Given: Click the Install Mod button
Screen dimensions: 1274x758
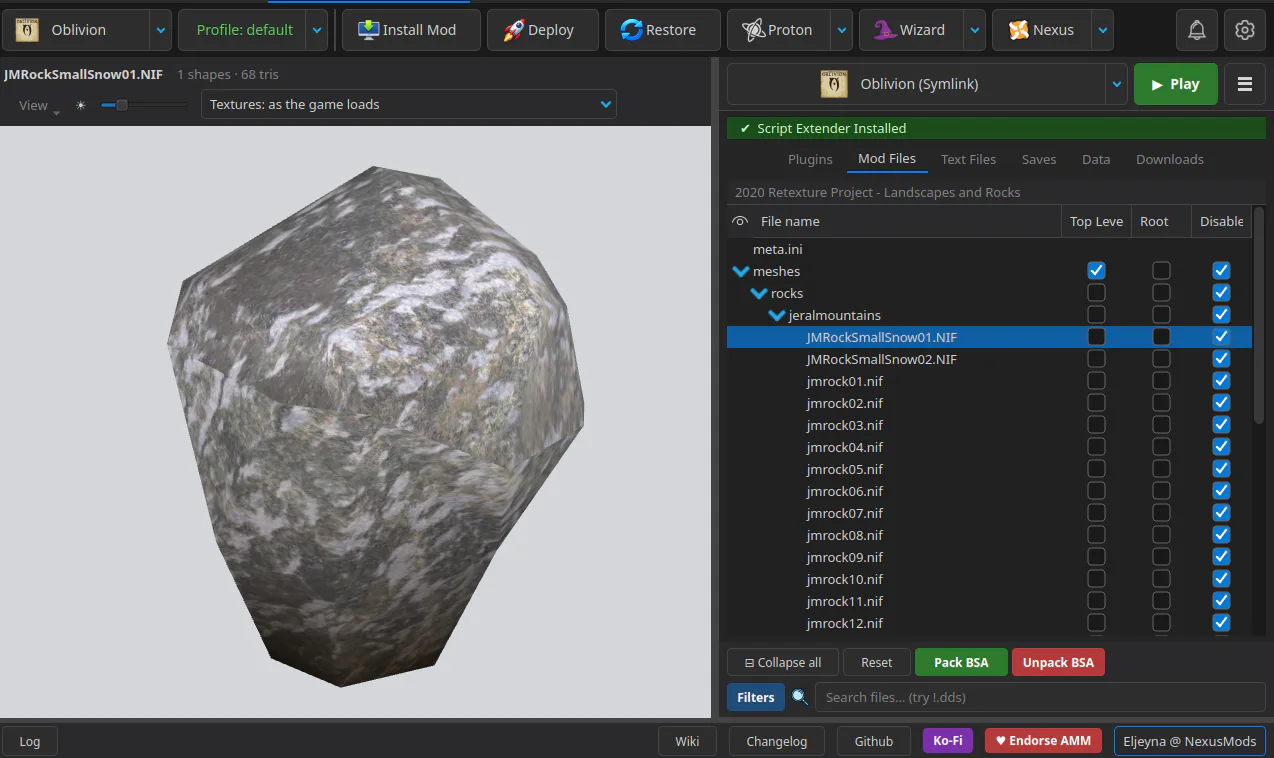Looking at the screenshot, I should (x=411, y=30).
